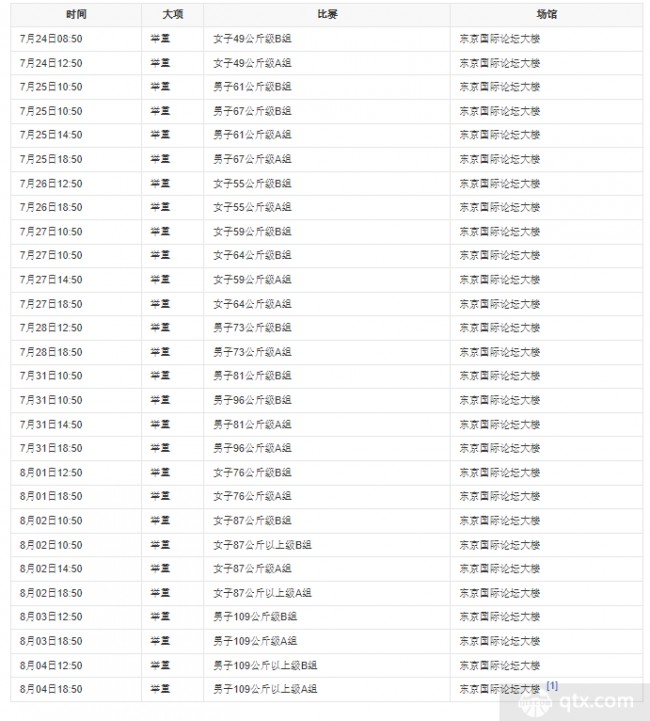The height and width of the screenshot is (721, 650).
Task: Select the 女子87公斤以上级B组 event cell
Action: click(327, 545)
